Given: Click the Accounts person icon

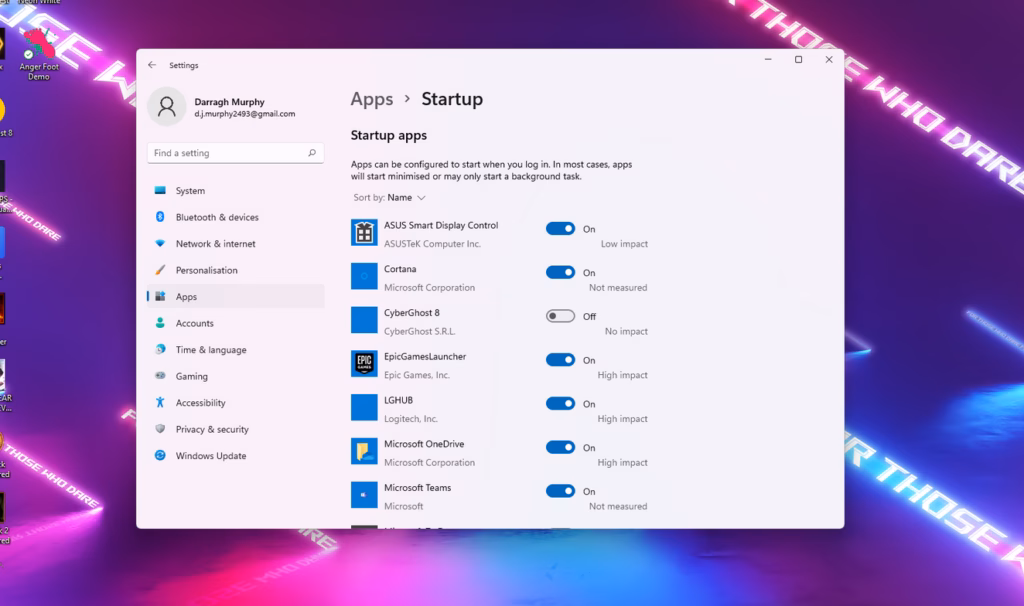Looking at the screenshot, I should tap(160, 323).
